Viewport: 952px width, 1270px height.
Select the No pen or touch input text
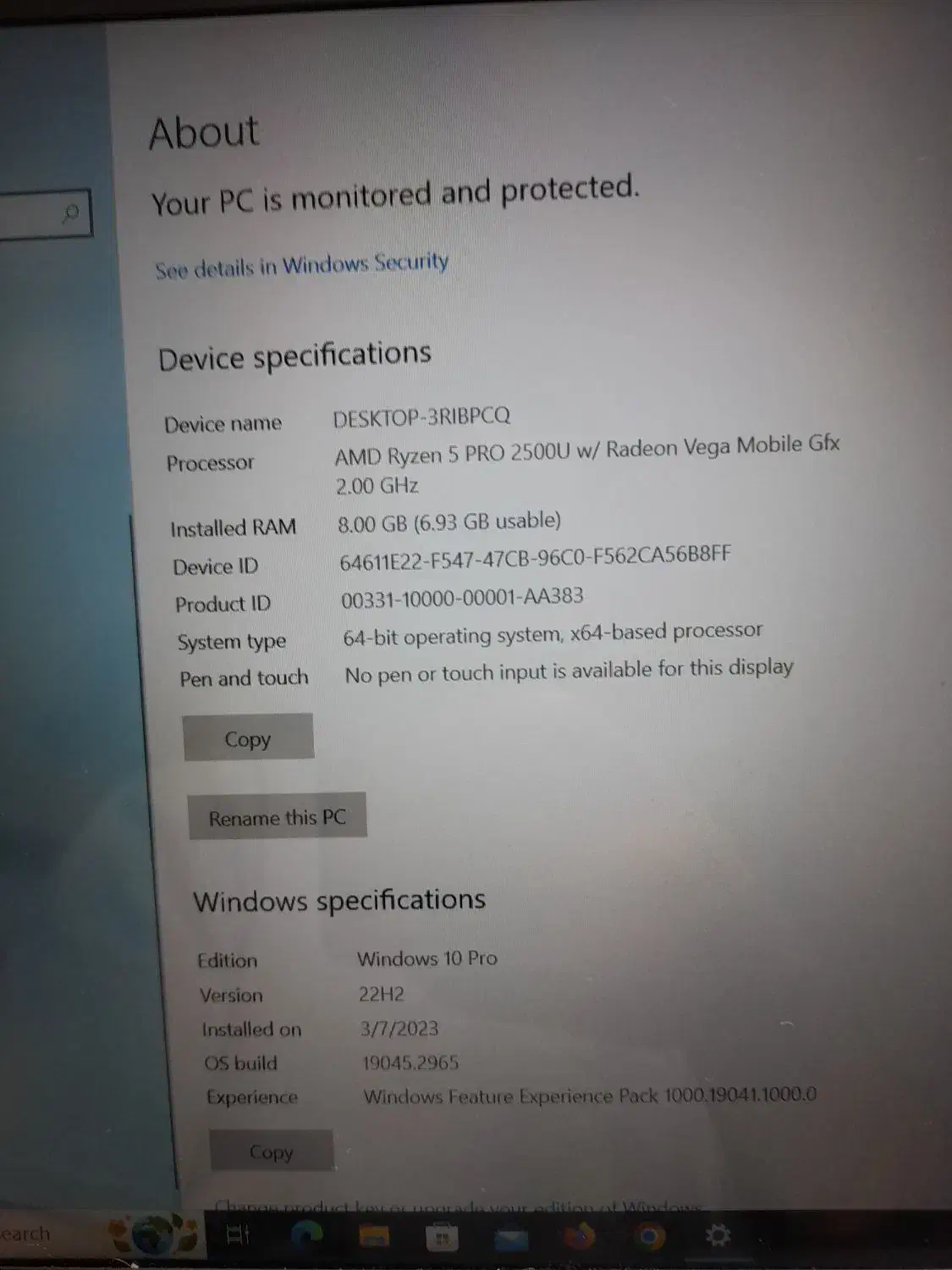pos(569,671)
